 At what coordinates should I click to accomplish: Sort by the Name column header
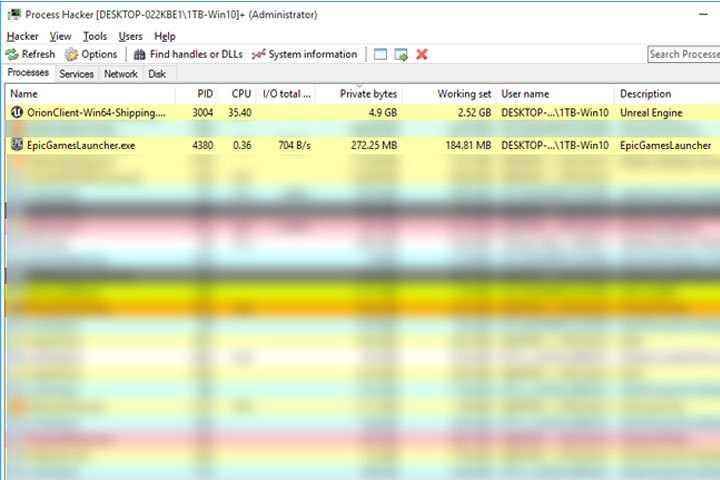tap(91, 94)
